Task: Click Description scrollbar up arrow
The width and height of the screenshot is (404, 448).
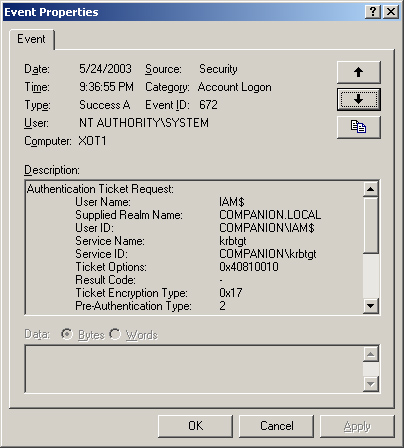Action: click(x=371, y=189)
